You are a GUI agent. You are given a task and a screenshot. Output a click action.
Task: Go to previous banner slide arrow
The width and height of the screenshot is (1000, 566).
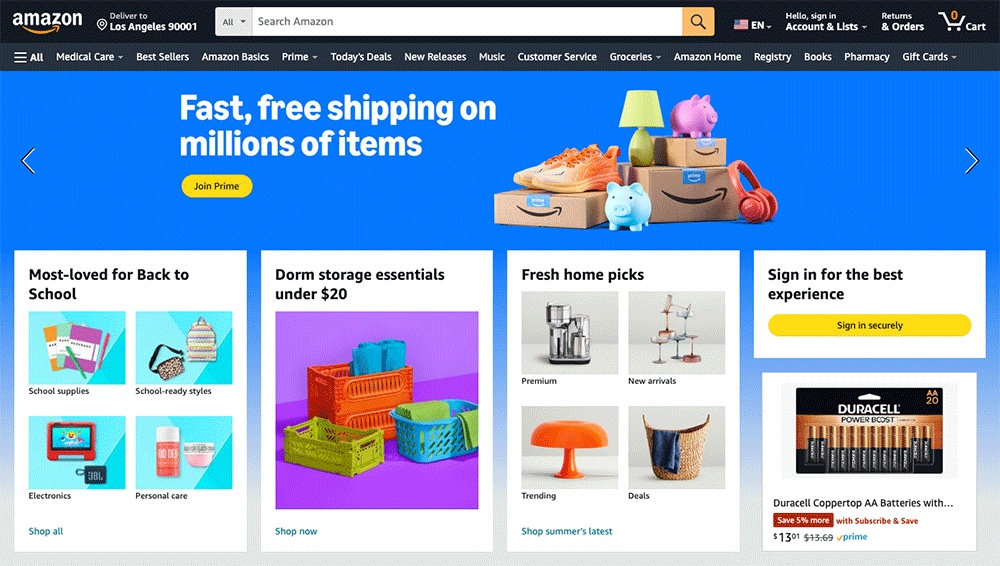[x=28, y=161]
